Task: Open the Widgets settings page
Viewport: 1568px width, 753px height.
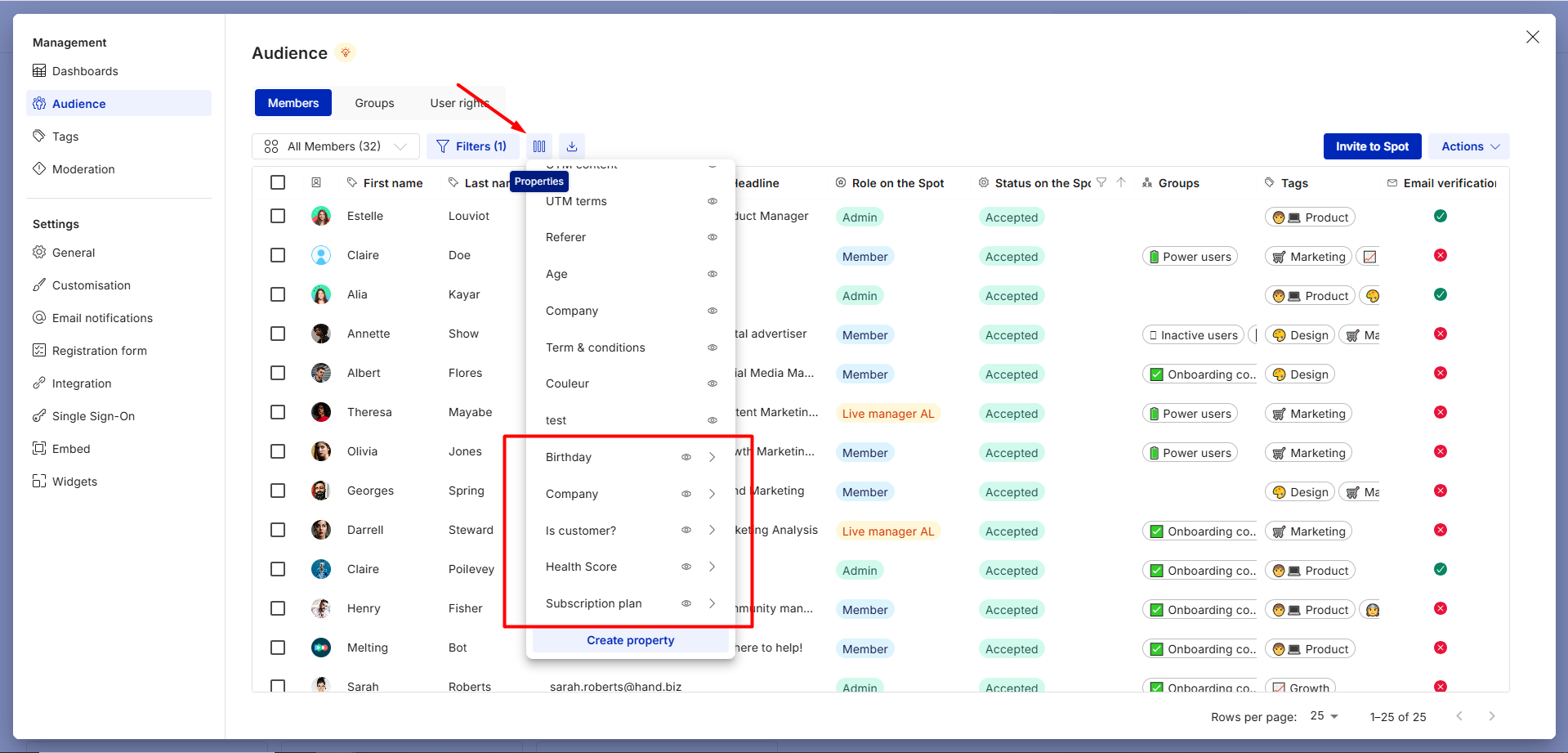Action: coord(74,482)
